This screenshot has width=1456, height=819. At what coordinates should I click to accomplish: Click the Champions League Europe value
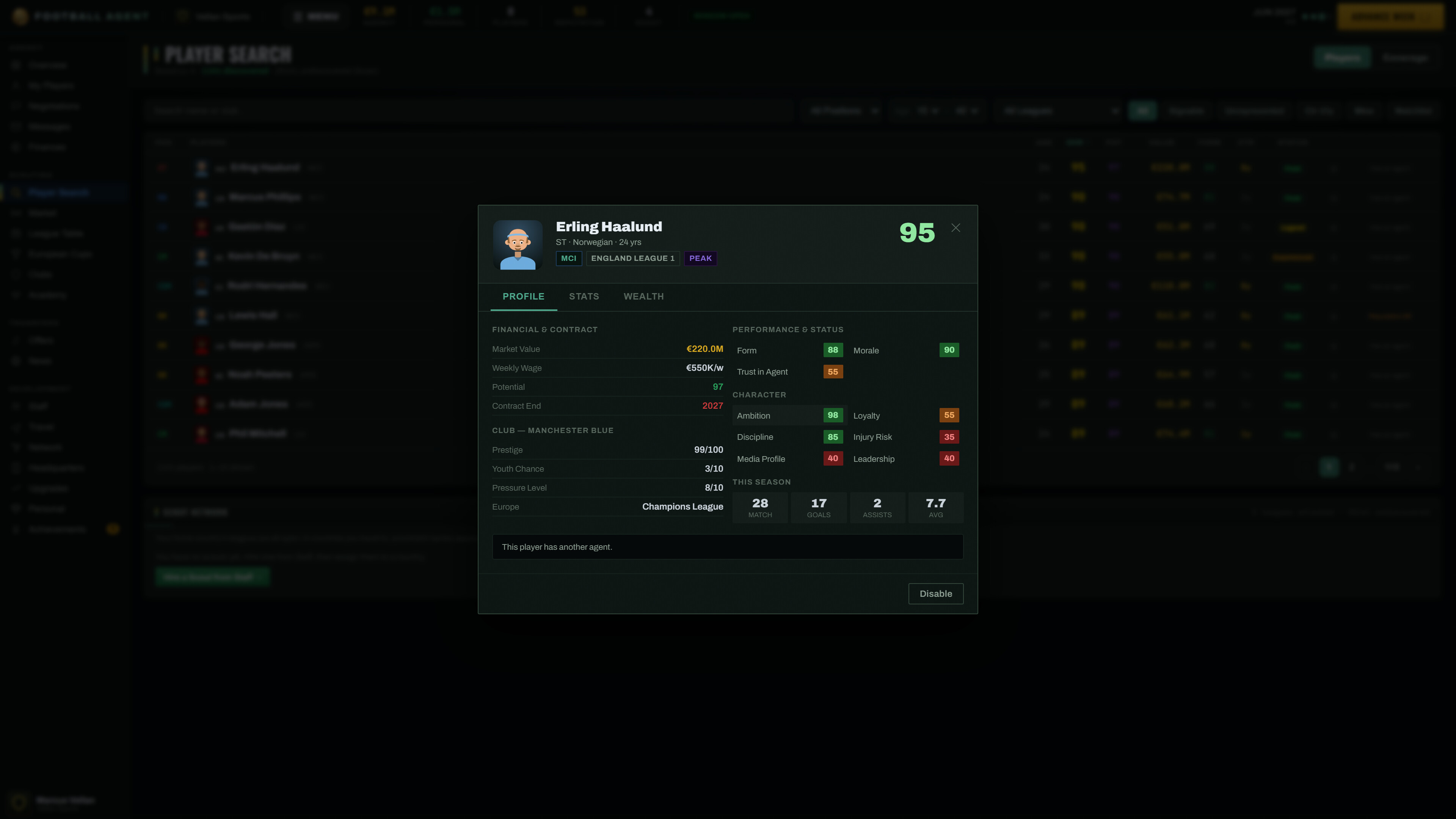(x=682, y=507)
